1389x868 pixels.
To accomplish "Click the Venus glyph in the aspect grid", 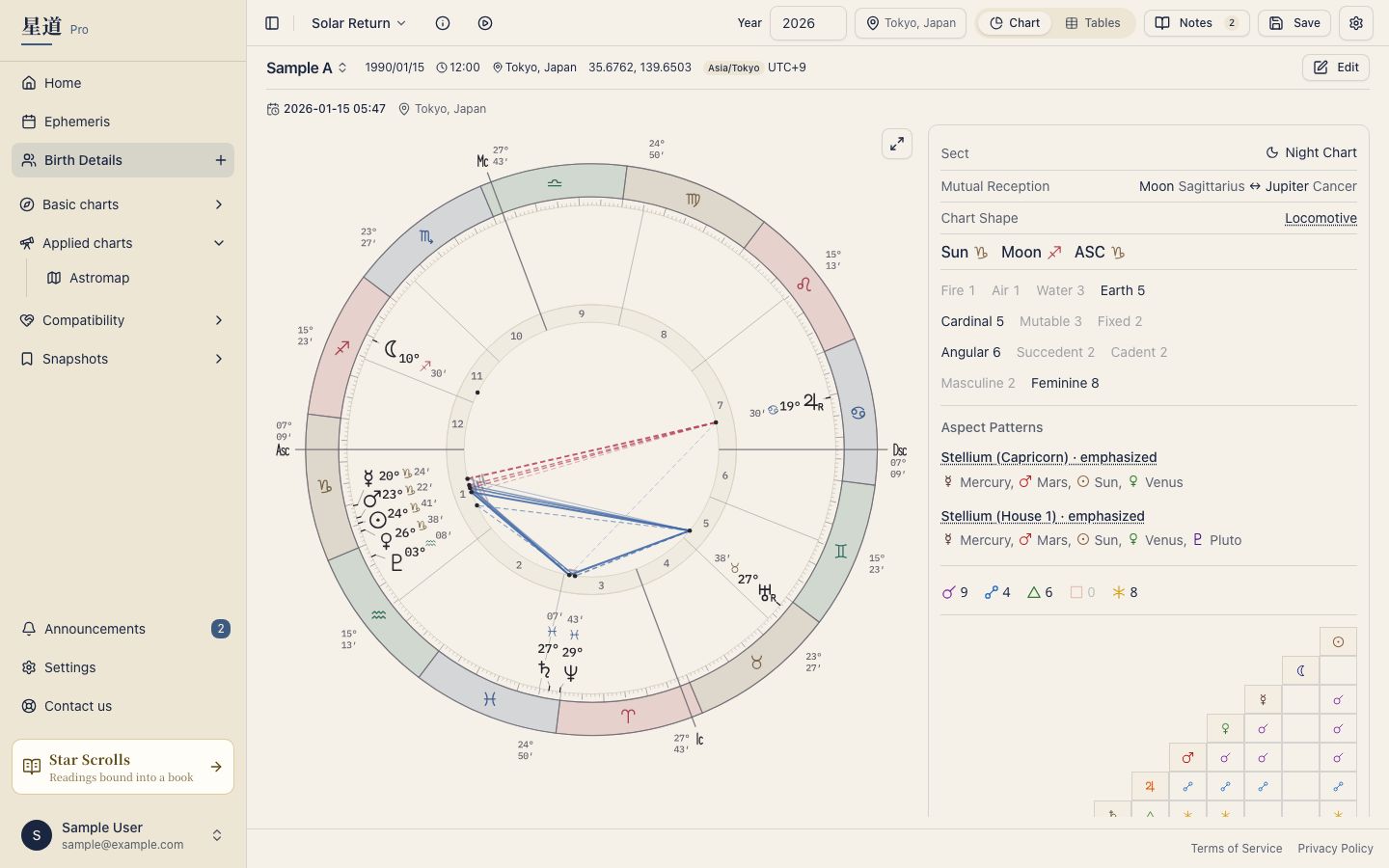I will [1225, 728].
